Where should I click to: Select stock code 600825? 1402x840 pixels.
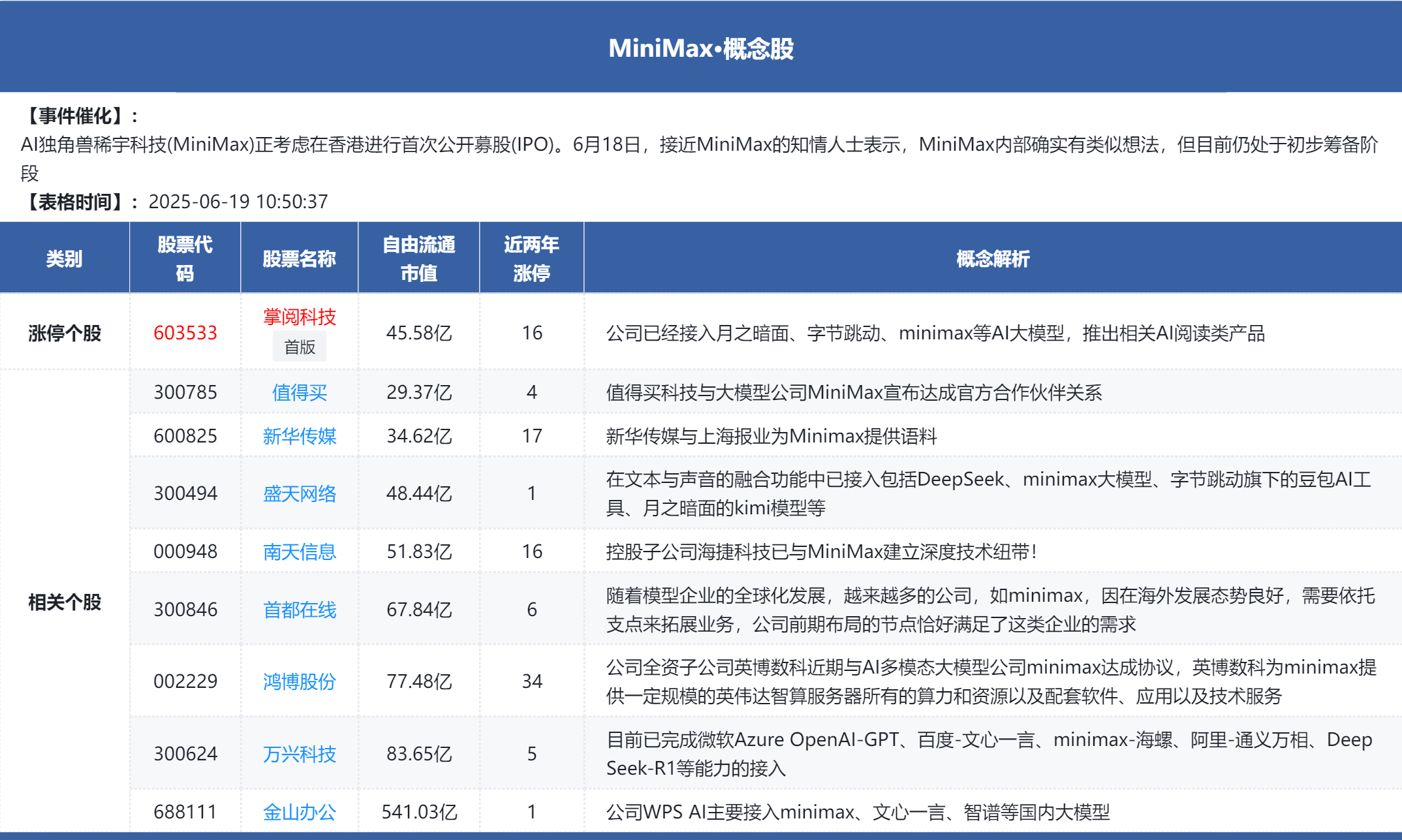185,436
